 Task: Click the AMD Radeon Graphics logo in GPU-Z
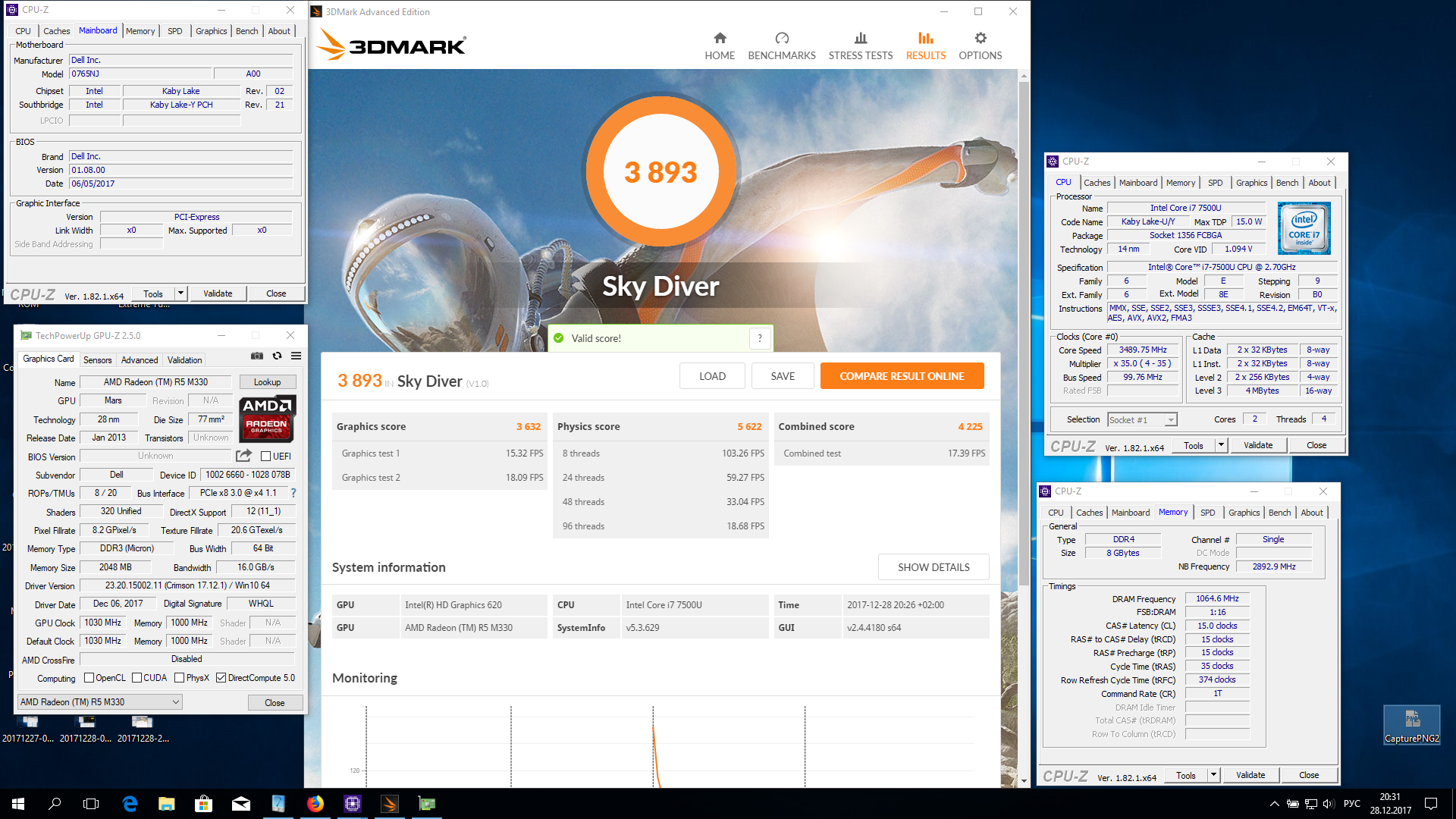pos(267,419)
